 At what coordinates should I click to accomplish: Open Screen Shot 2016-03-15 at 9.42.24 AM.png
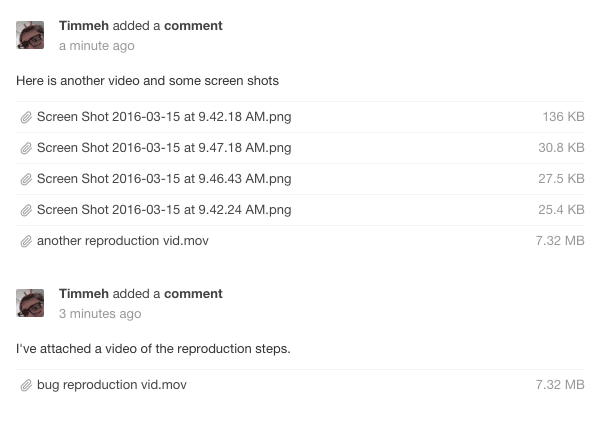point(164,210)
